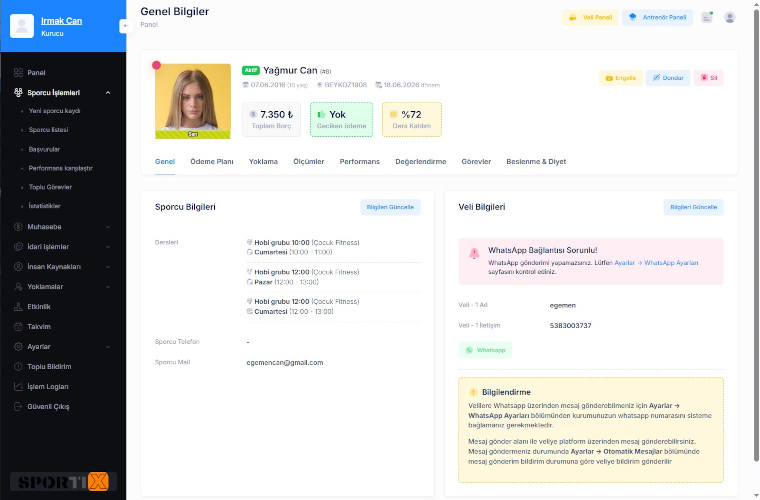Viewport: 760px width, 500px height.
Task: Follow the Ayarlar → WhatsApp Ayarları link
Action: point(656,263)
